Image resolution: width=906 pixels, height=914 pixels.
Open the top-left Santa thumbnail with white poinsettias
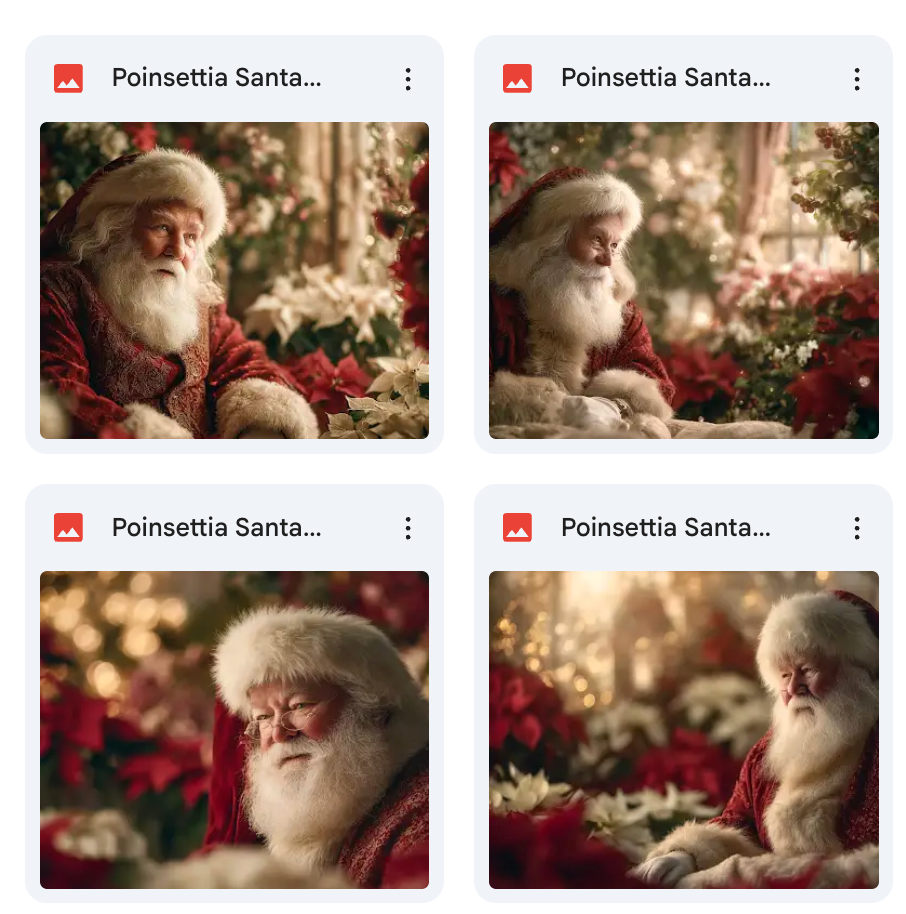[234, 280]
